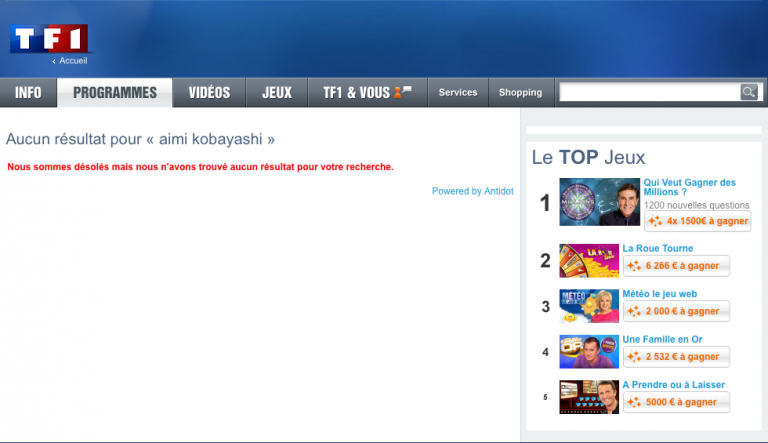Click the 2 000 € à gagner button
This screenshot has height=443, width=768.
[x=676, y=311]
